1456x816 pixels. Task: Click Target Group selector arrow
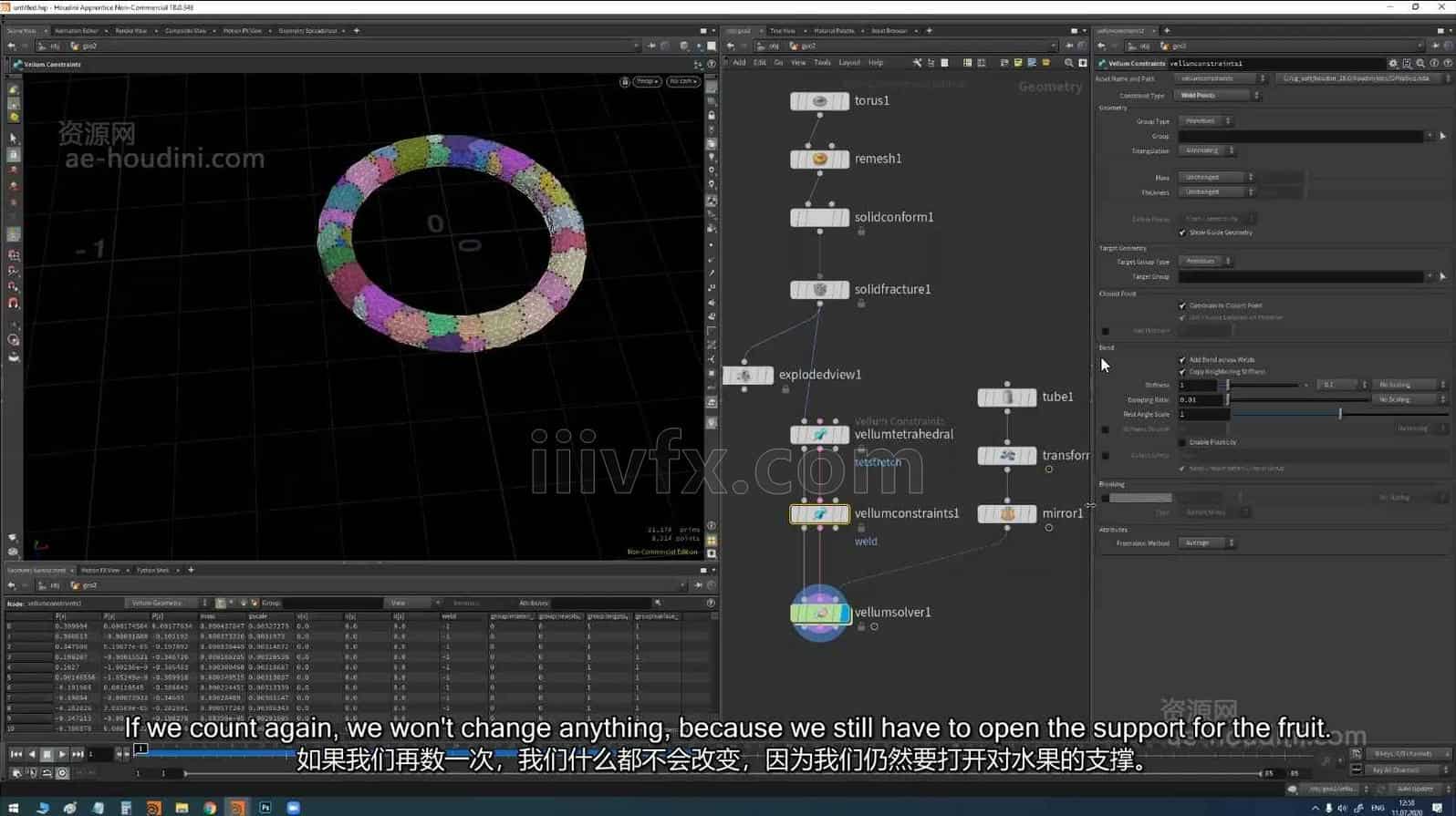[x=1442, y=277]
